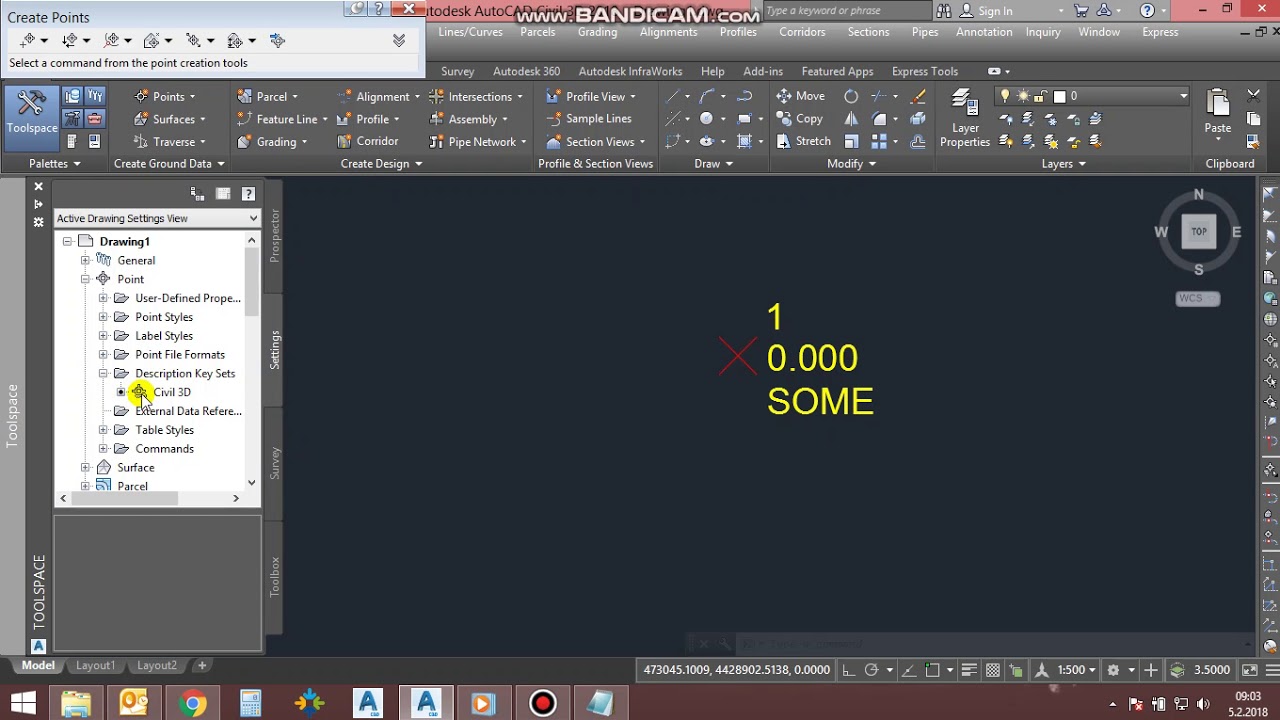Open calculator app in taskbar
This screenshot has height=720, width=1280.
[x=250, y=703]
